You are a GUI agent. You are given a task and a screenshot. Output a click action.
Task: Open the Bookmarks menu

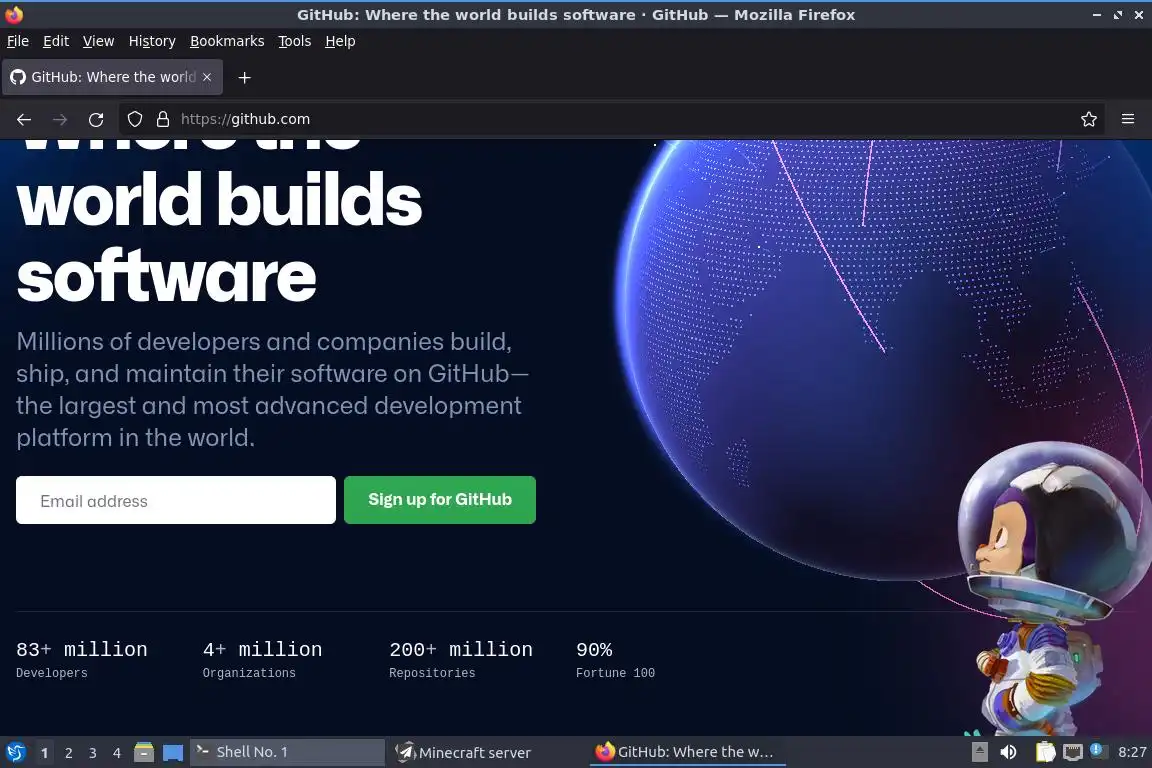(x=227, y=41)
